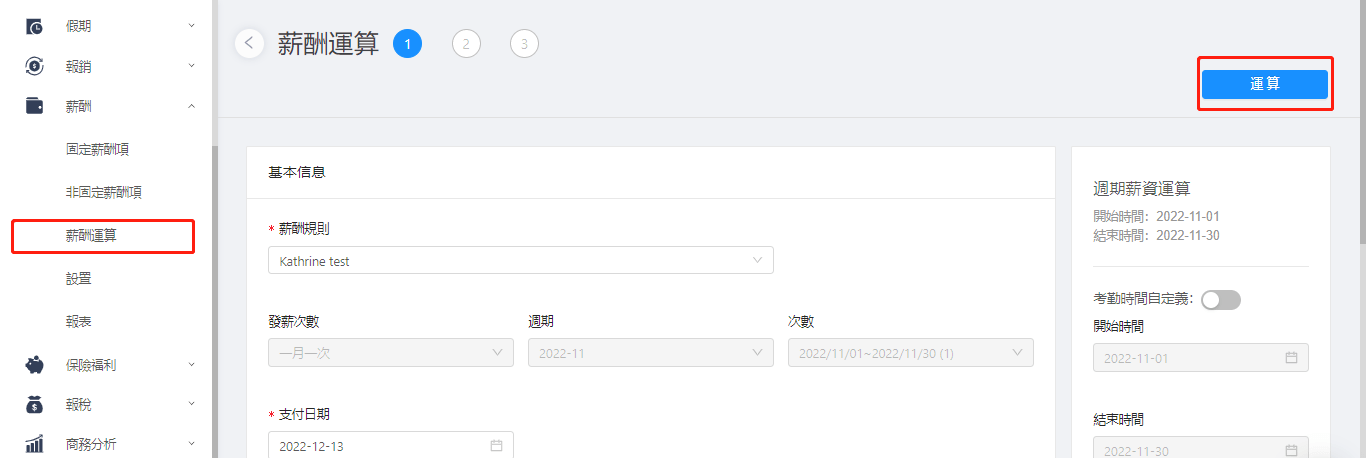1366x458 pixels.
Task: Click the 開始時間 date field in right panel
Action: coord(1201,357)
